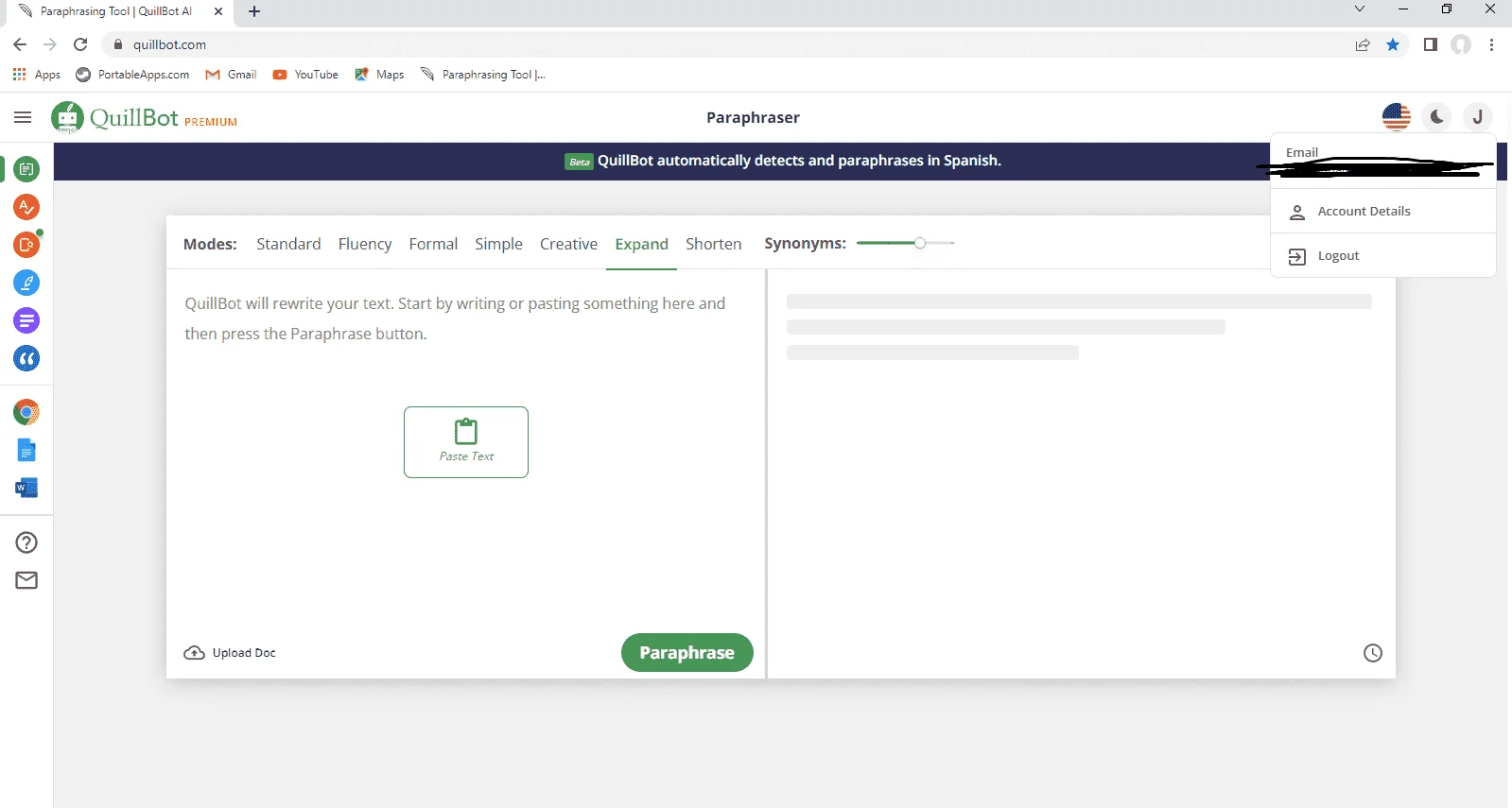Open the Chrome three-dot menu
The height and width of the screenshot is (808, 1512).
coord(1491,44)
